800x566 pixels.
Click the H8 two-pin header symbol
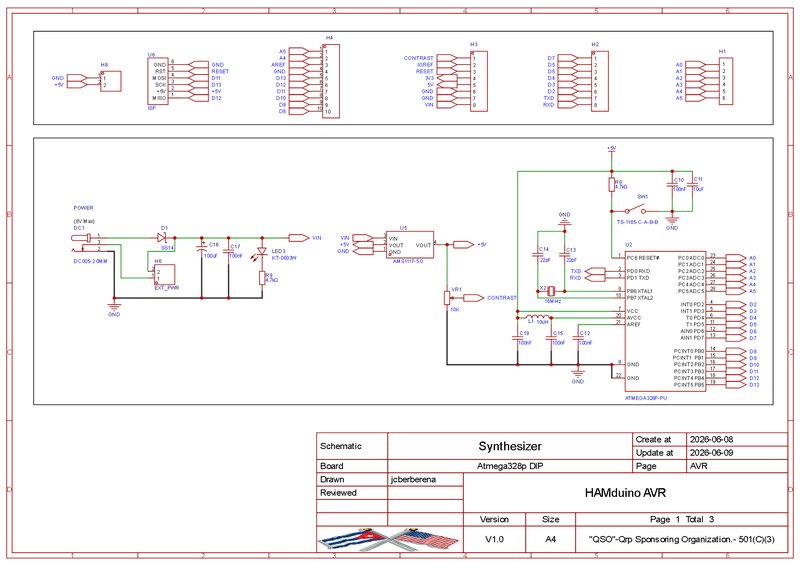(111, 82)
